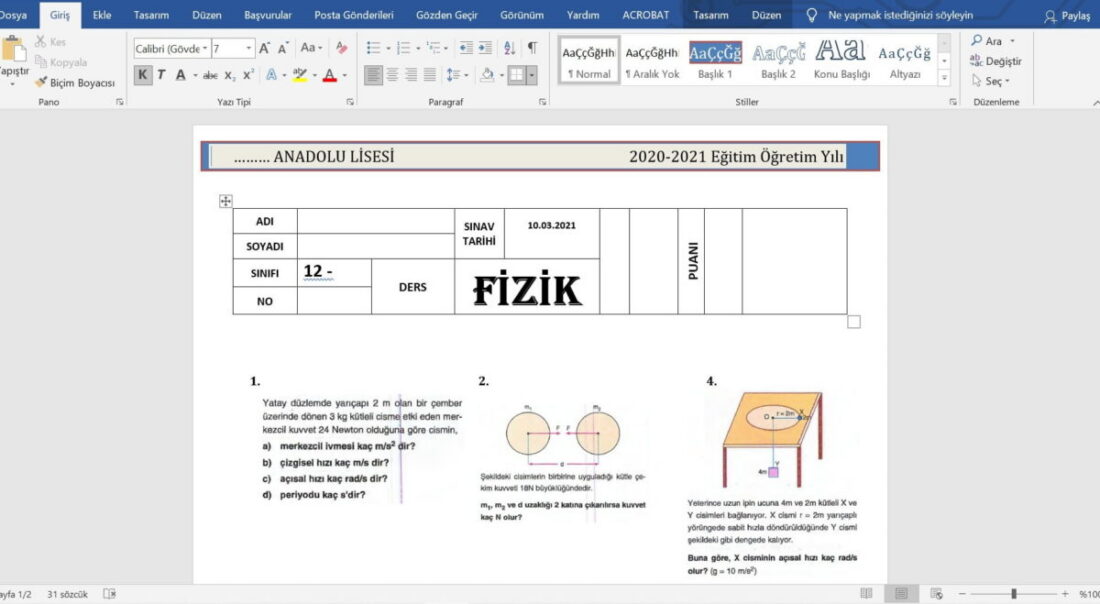The width and height of the screenshot is (1100, 604).
Task: Open the Paragraf dialog launcher
Action: click(542, 102)
